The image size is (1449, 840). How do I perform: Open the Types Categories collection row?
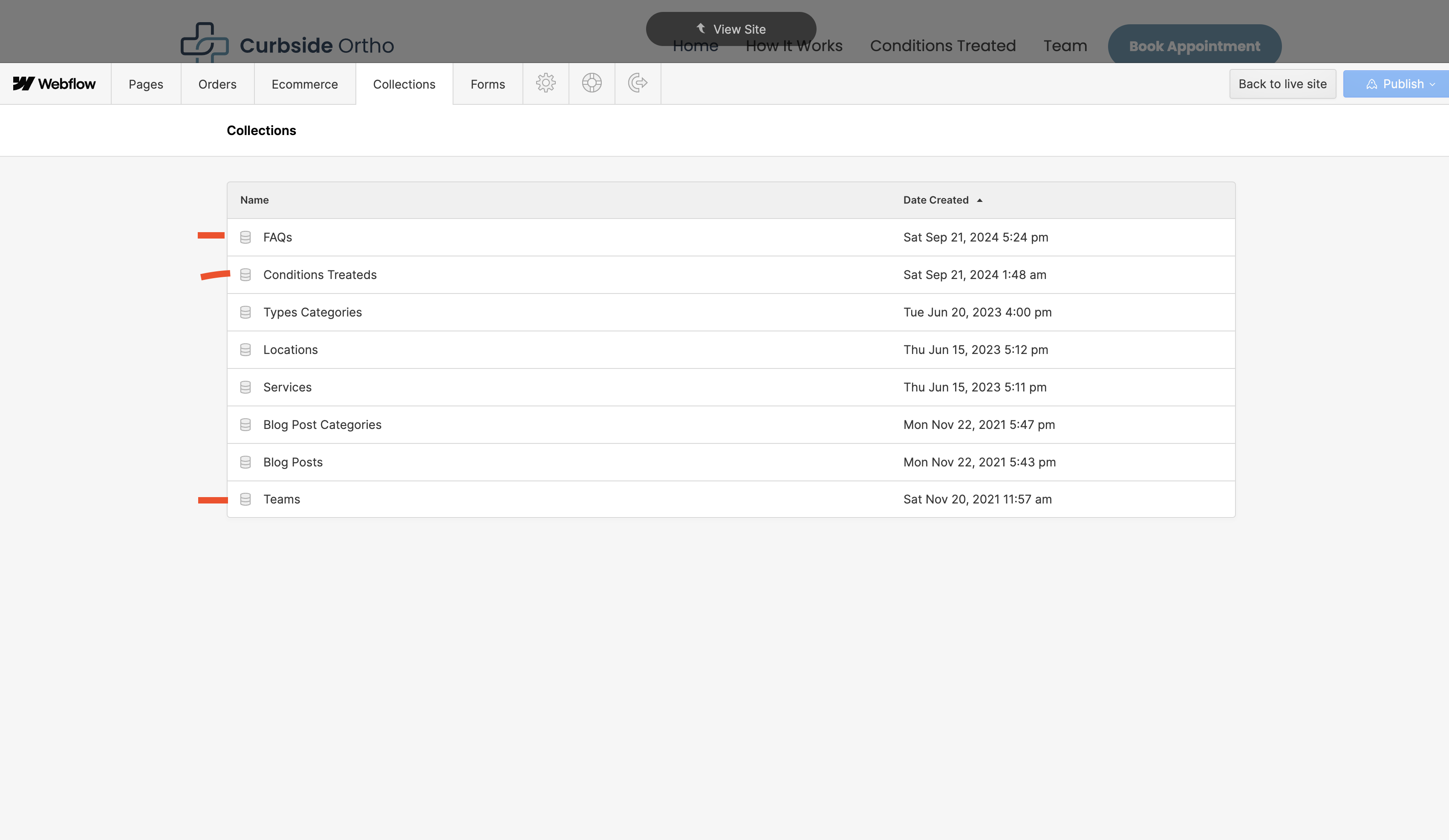(x=312, y=313)
